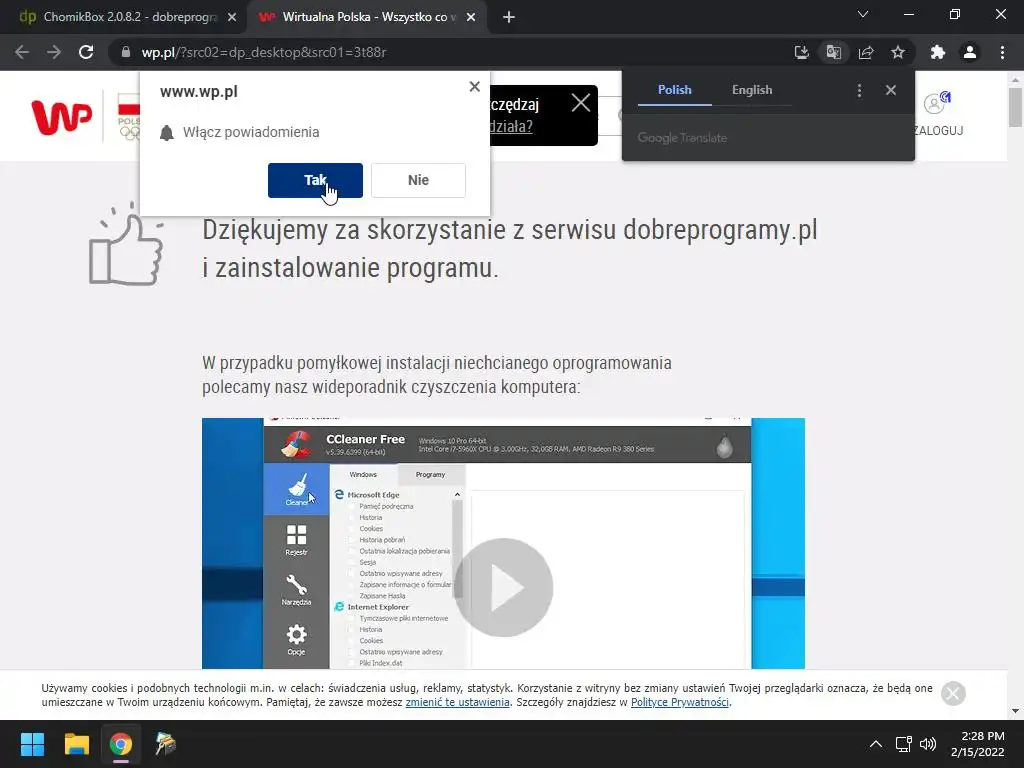Screen dimensions: 1024x768
Task: Click the install app icon in address bar
Action: [x=801, y=52]
